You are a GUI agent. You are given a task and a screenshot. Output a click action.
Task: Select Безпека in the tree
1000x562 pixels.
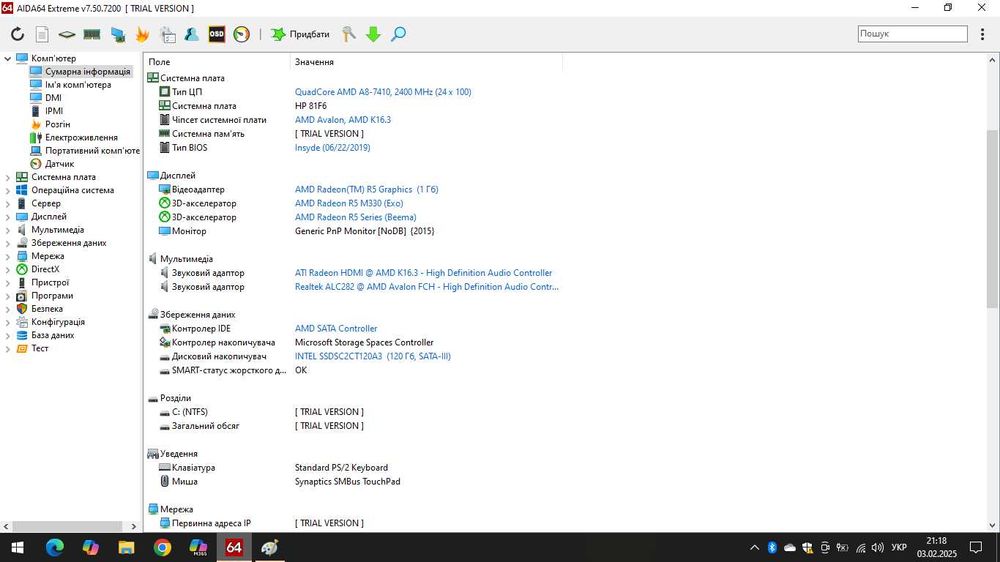click(47, 309)
